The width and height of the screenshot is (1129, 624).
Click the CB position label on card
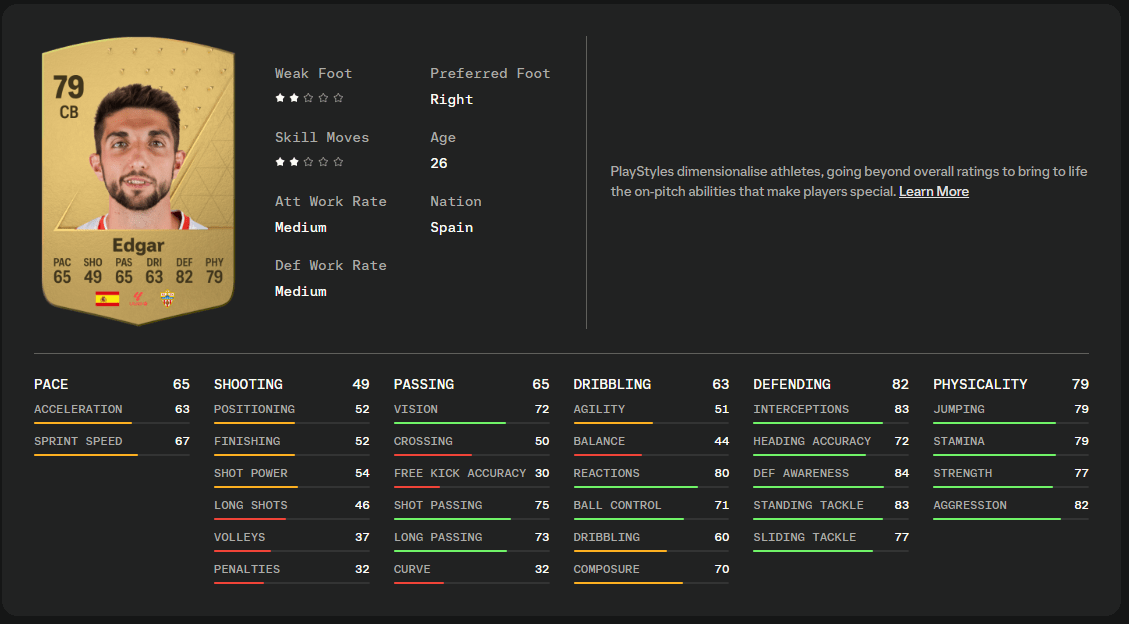pos(69,112)
